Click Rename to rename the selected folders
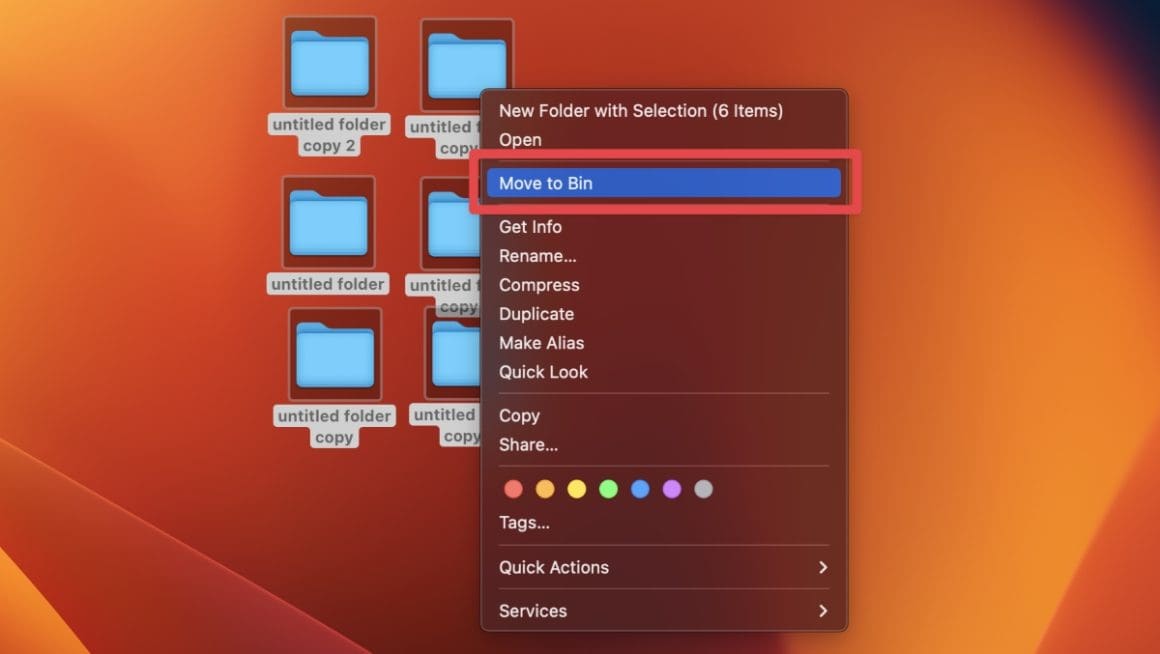The width and height of the screenshot is (1160, 654). tap(537, 256)
